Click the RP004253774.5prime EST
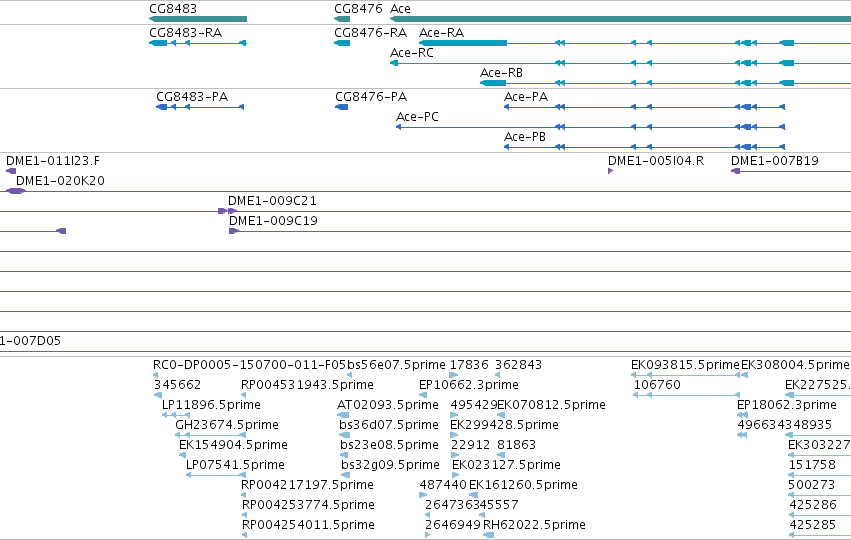The image size is (851, 540). [x=308, y=505]
